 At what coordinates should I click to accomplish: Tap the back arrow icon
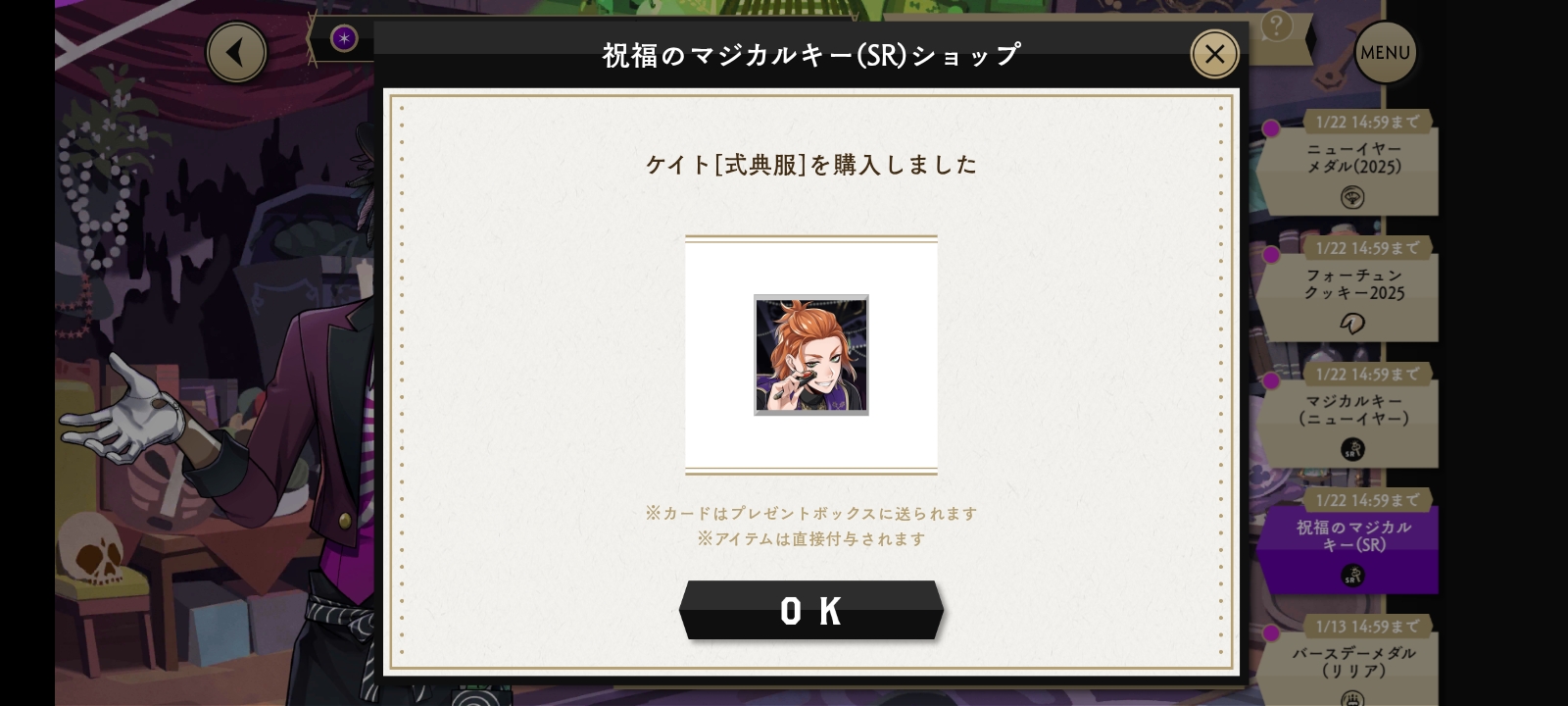[236, 52]
